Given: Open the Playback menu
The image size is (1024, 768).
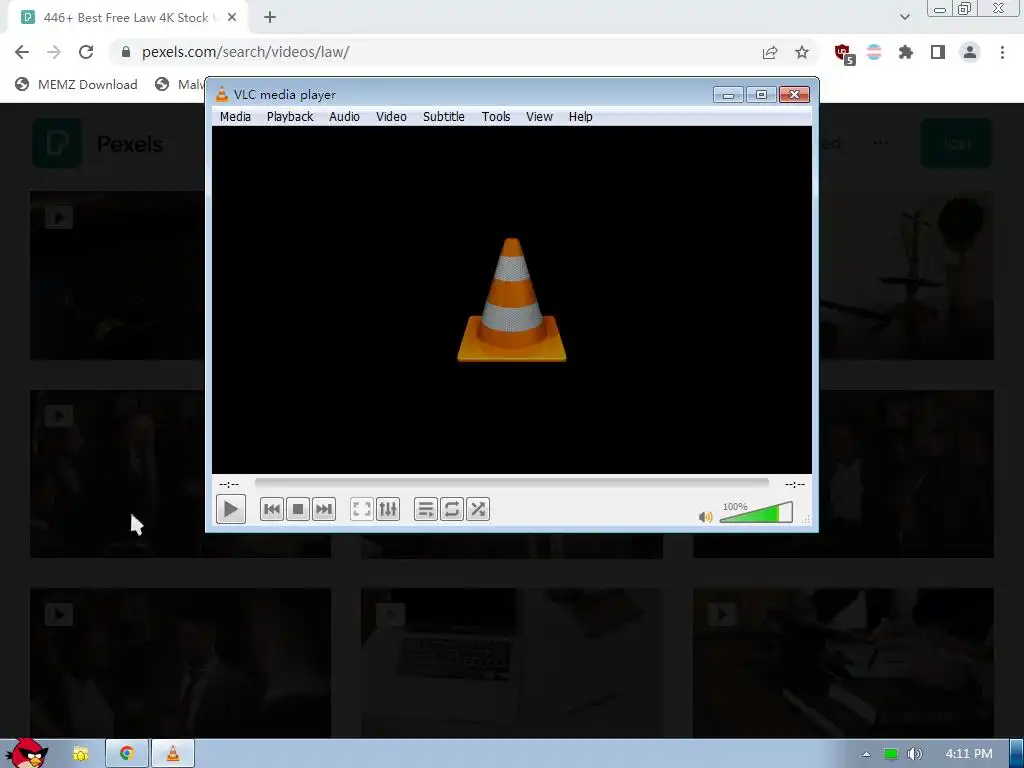Looking at the screenshot, I should (290, 116).
